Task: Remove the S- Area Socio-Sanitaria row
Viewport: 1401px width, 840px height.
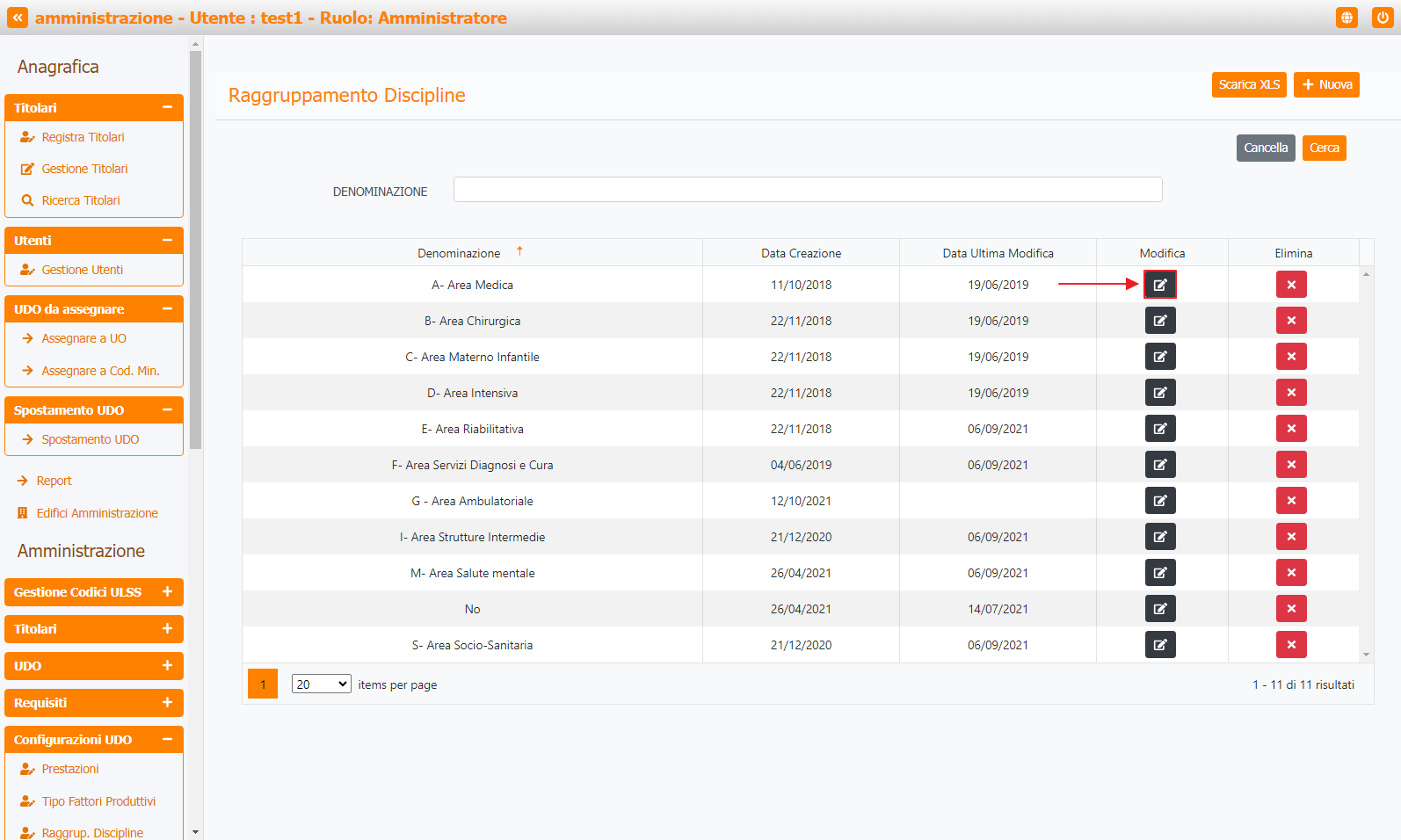Action: (1290, 645)
